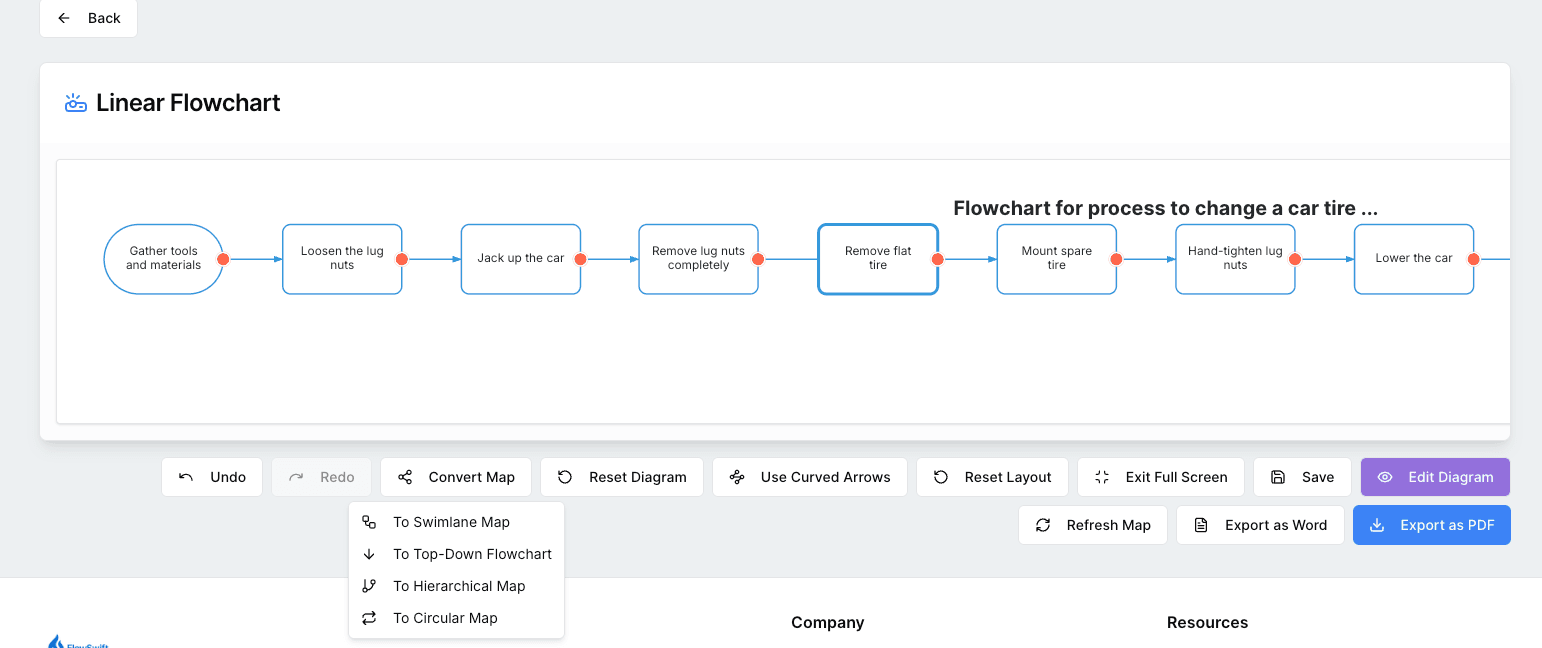Viewport: 1542px width, 648px height.
Task: Click the Undo button
Action: pyautogui.click(x=212, y=477)
